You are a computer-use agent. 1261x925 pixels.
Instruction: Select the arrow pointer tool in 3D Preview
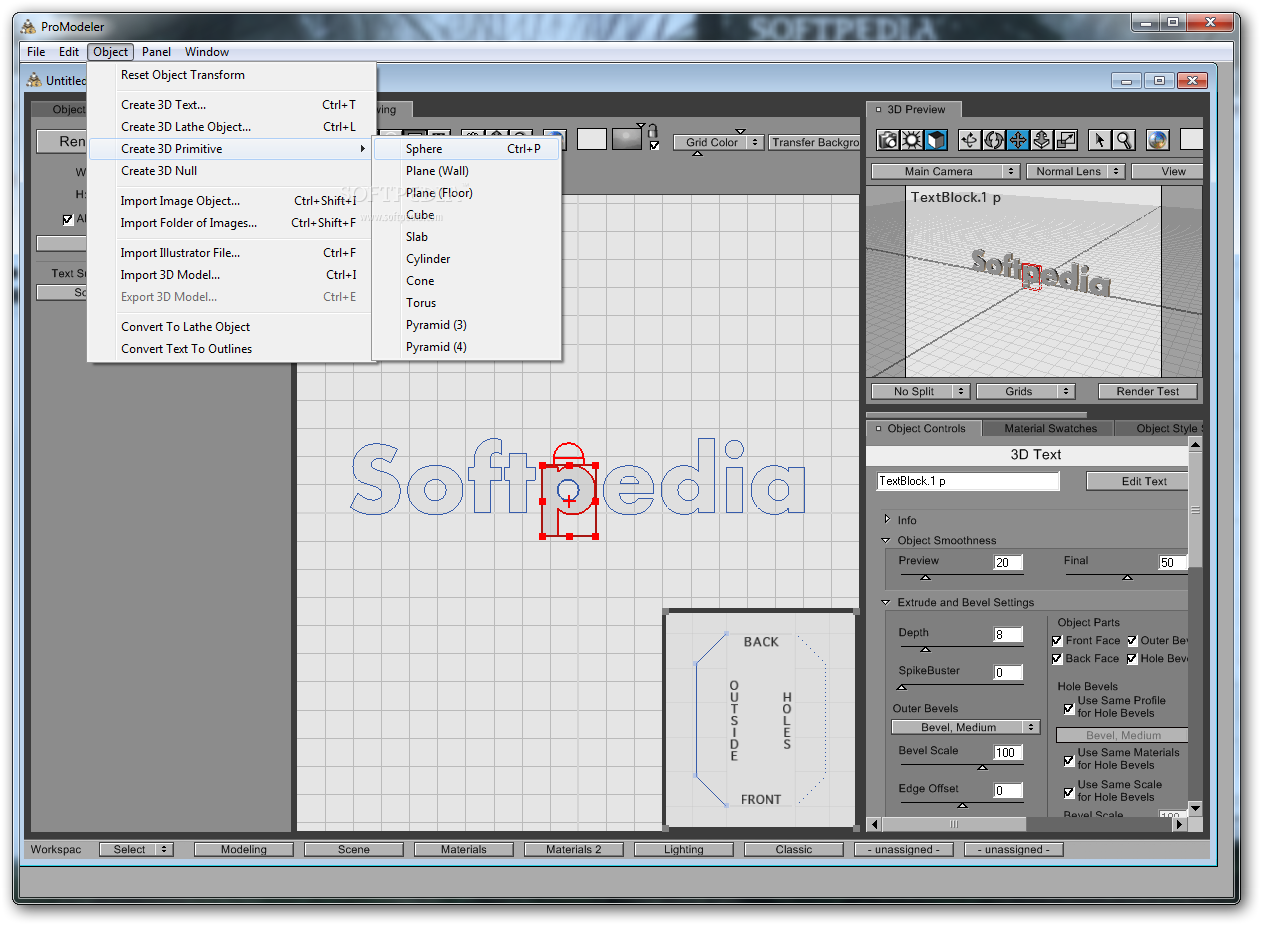point(1100,140)
